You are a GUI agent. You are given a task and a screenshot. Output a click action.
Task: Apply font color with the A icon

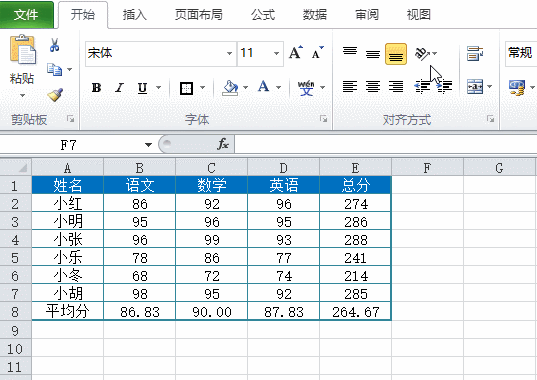[263, 87]
